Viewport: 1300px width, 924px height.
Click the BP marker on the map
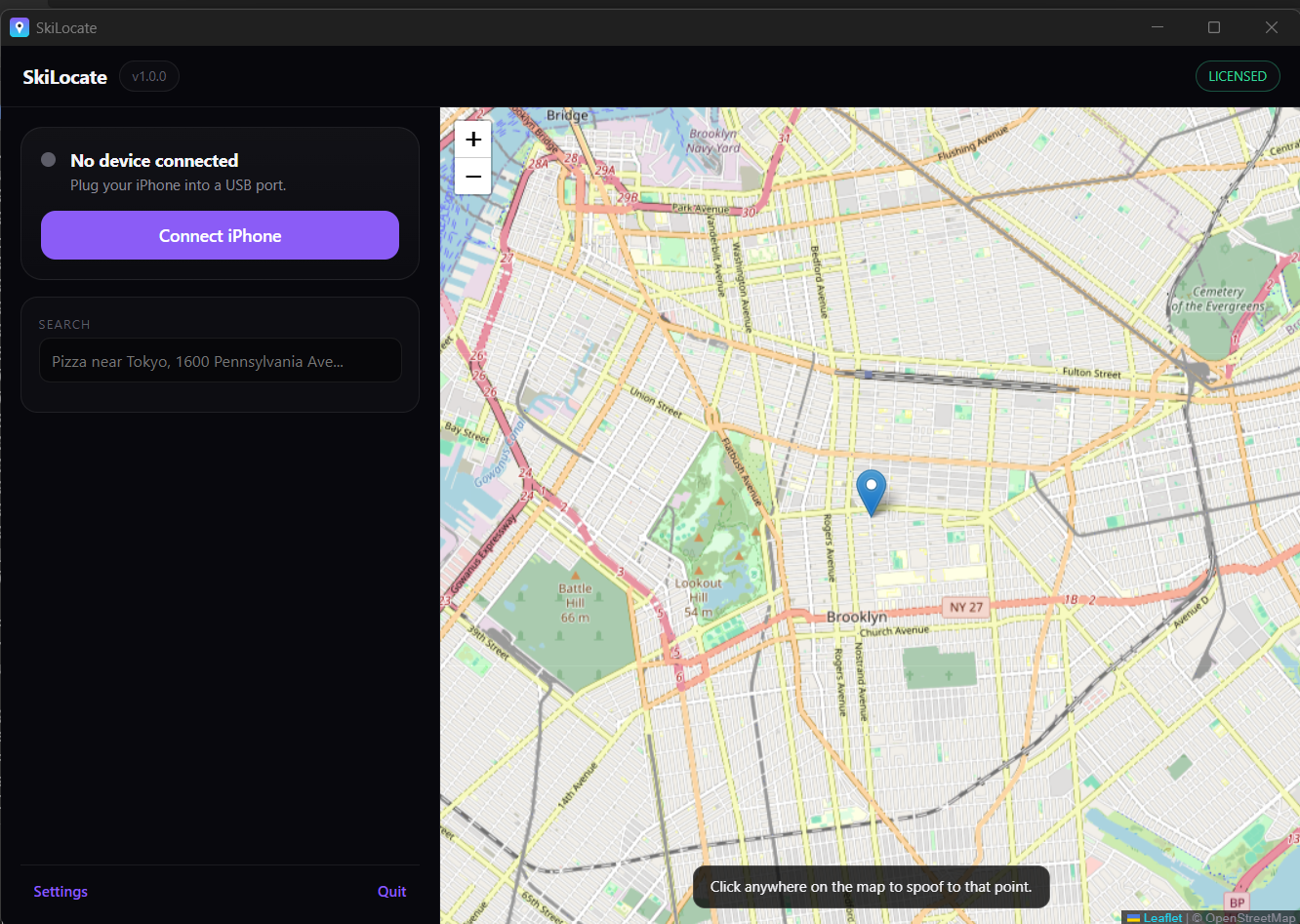pos(1238,903)
